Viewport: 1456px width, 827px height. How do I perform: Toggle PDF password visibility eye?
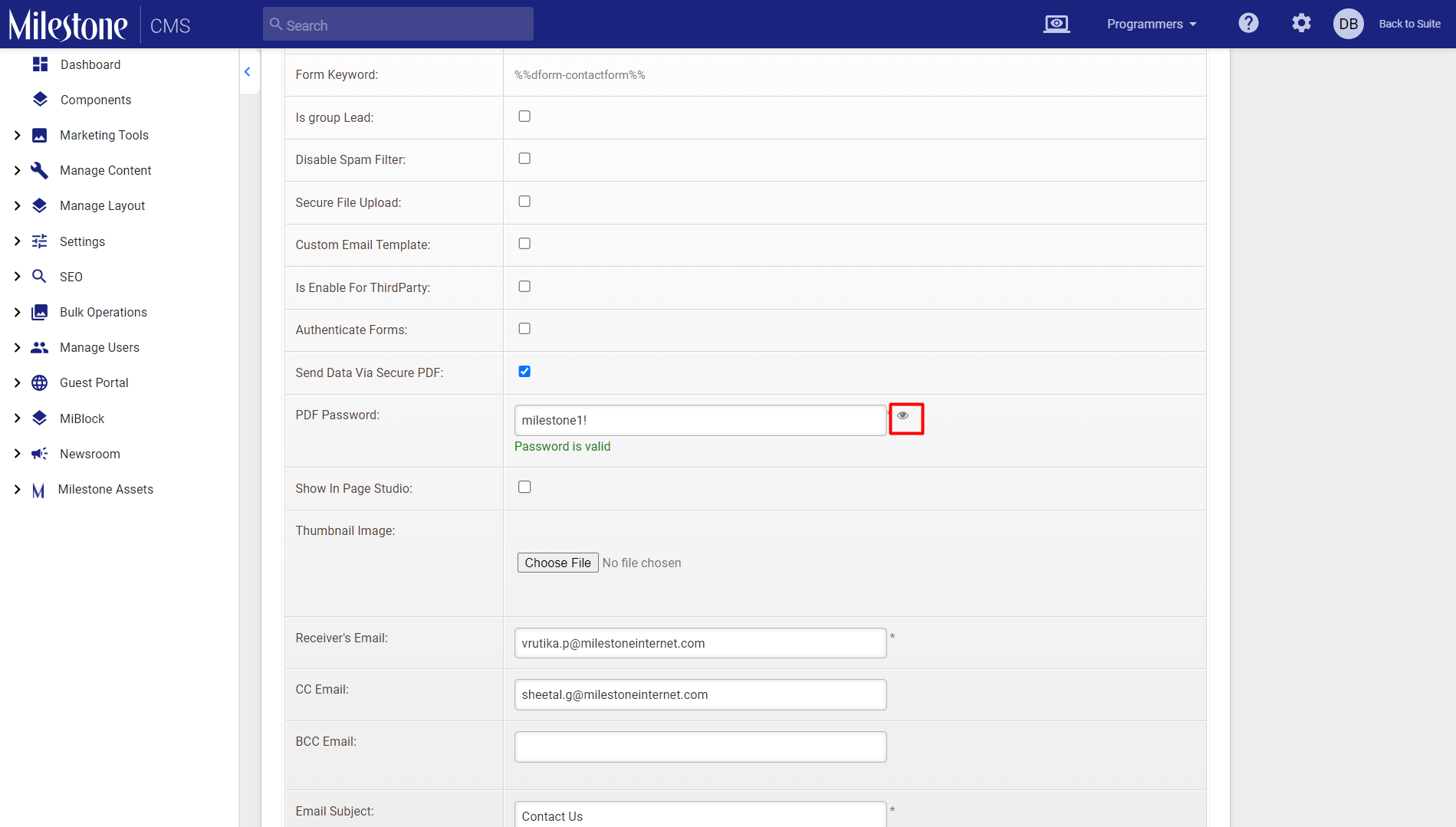point(903,415)
